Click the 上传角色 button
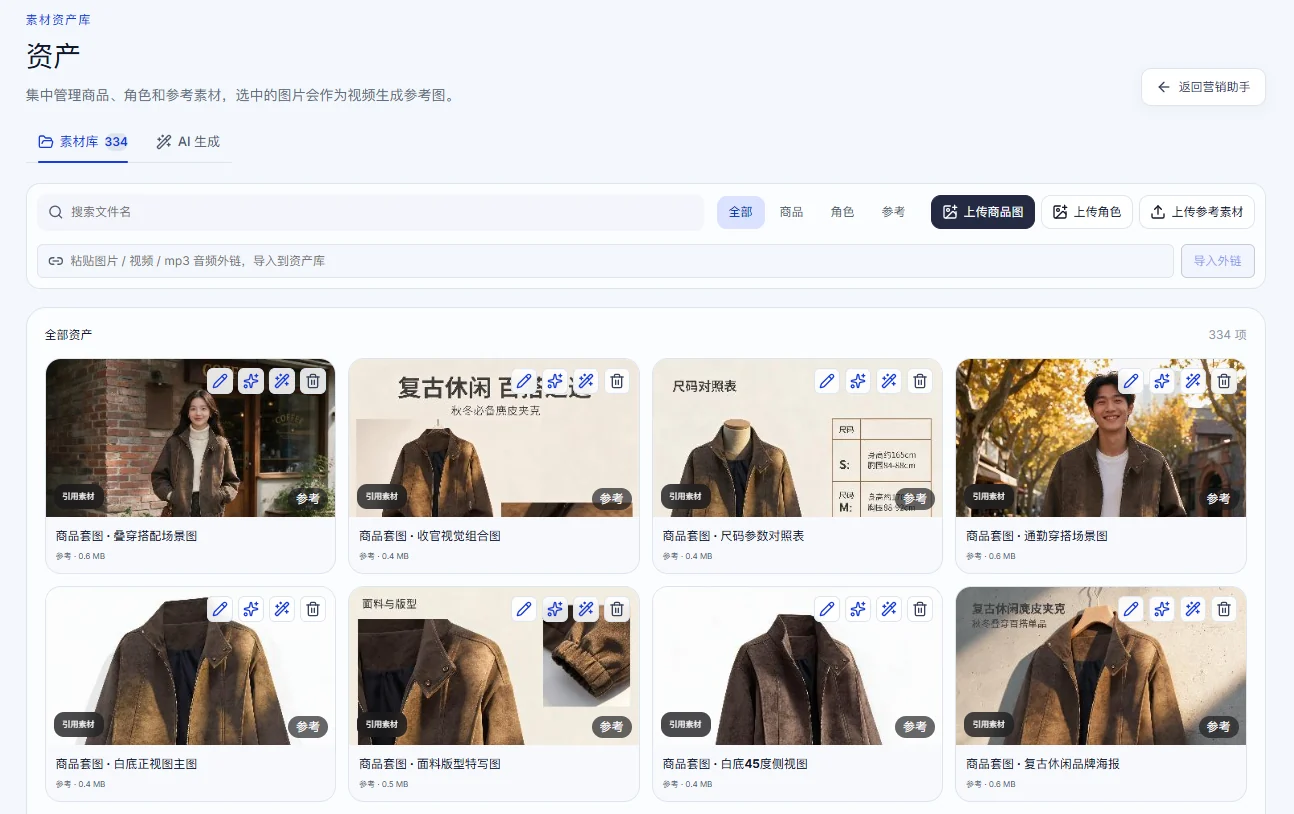Image resolution: width=1294 pixels, height=814 pixels. pos(1087,212)
